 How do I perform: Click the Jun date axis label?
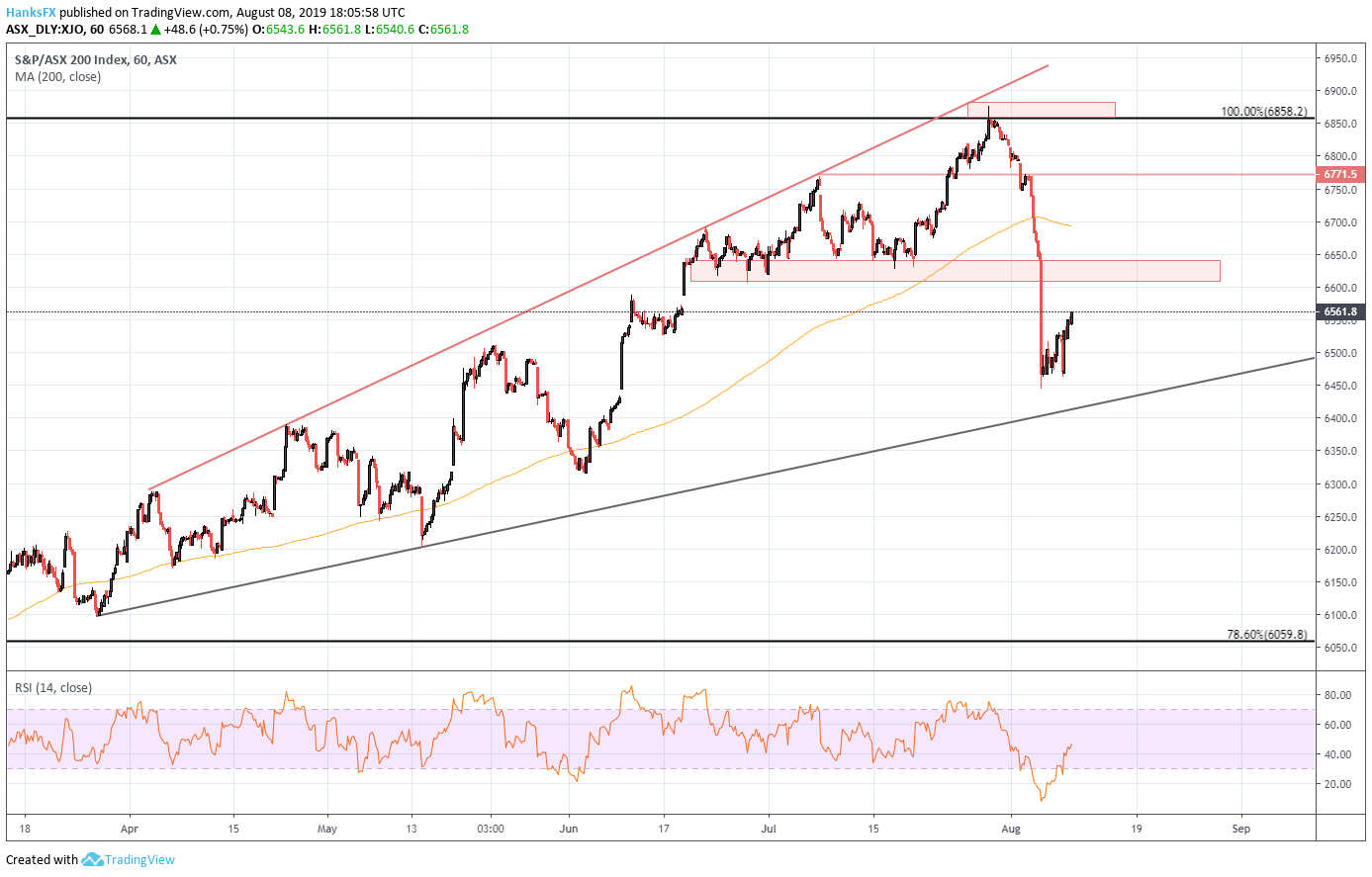[568, 829]
